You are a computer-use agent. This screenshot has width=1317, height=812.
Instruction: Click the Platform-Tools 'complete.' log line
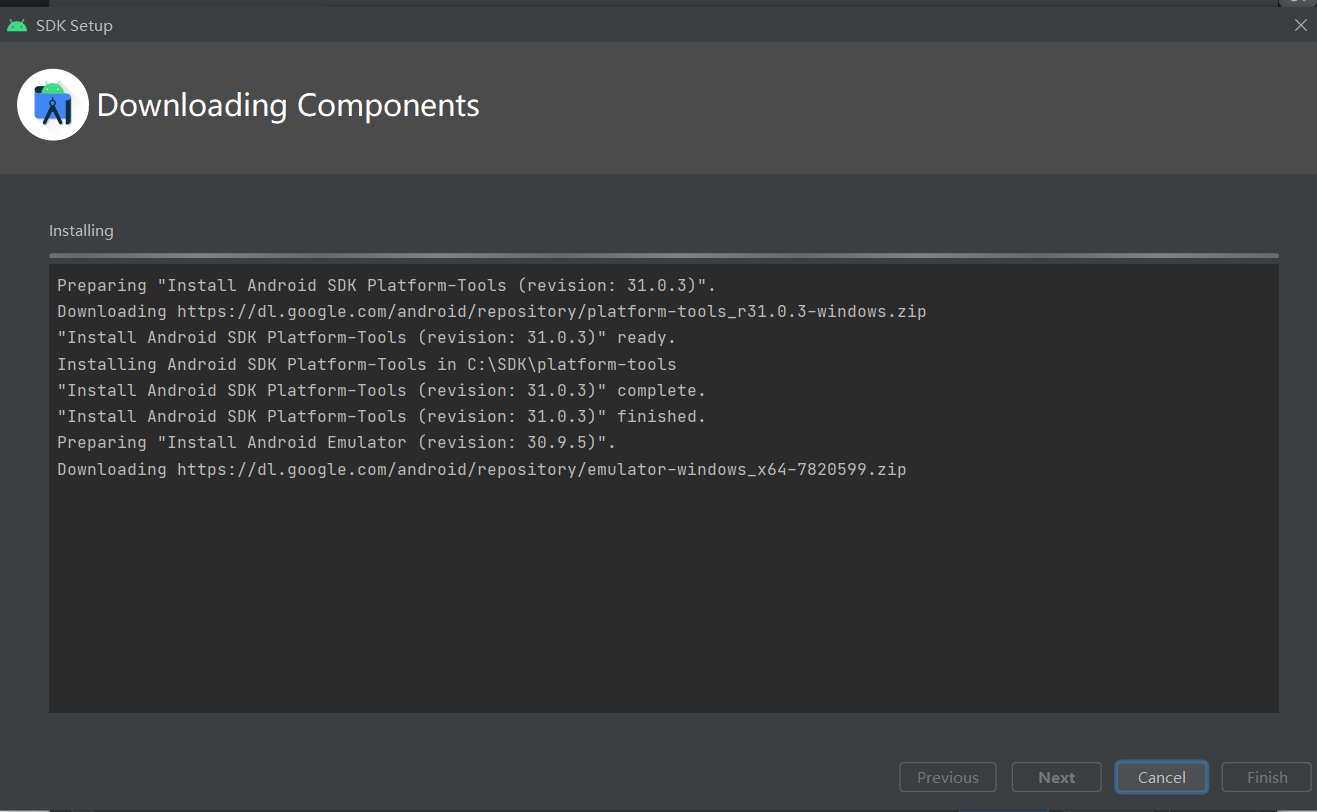coord(382,390)
